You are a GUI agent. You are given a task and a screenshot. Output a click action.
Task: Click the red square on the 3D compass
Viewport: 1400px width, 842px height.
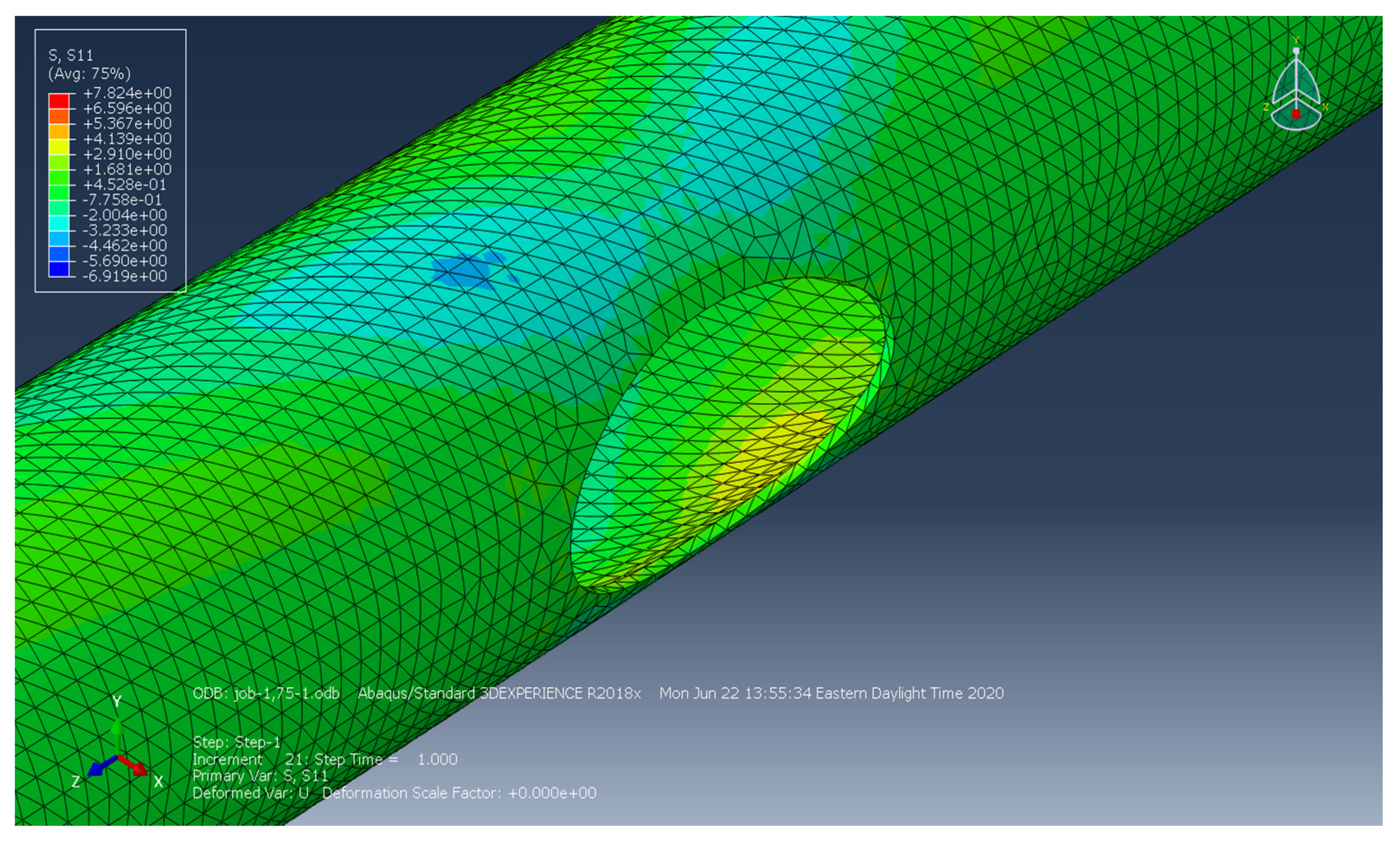tap(1296, 114)
